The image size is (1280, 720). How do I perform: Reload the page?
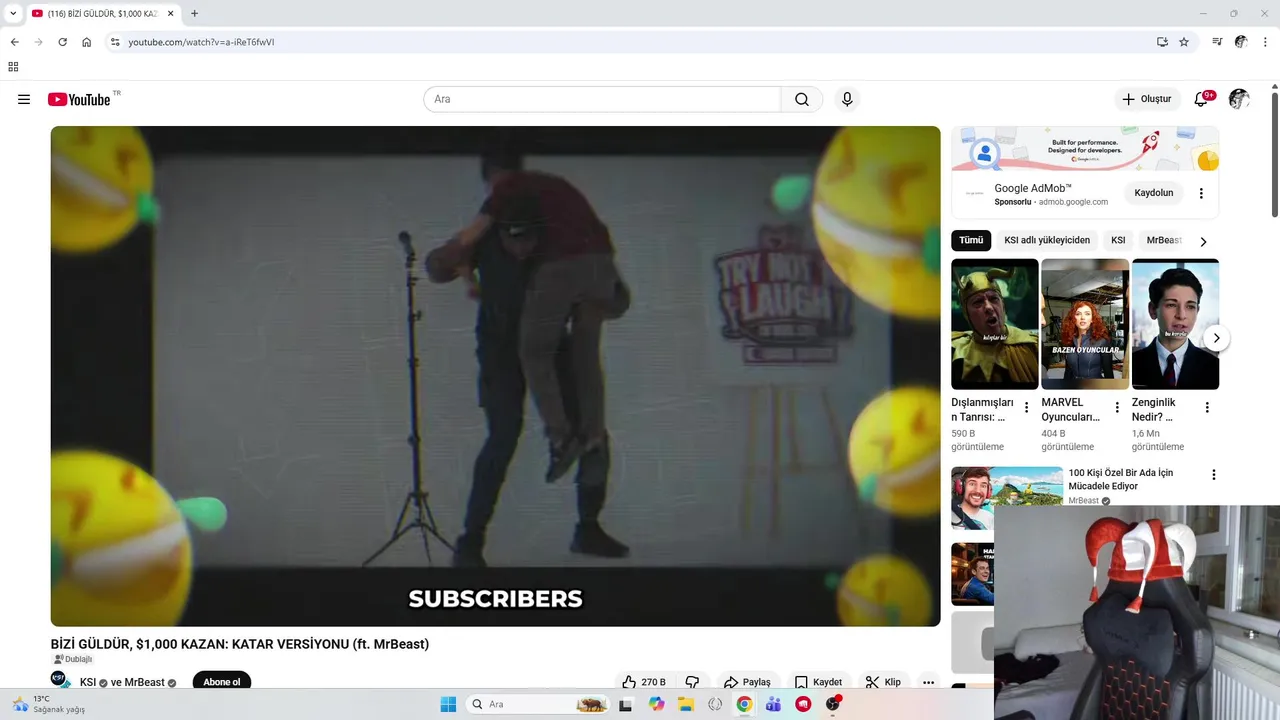point(62,42)
